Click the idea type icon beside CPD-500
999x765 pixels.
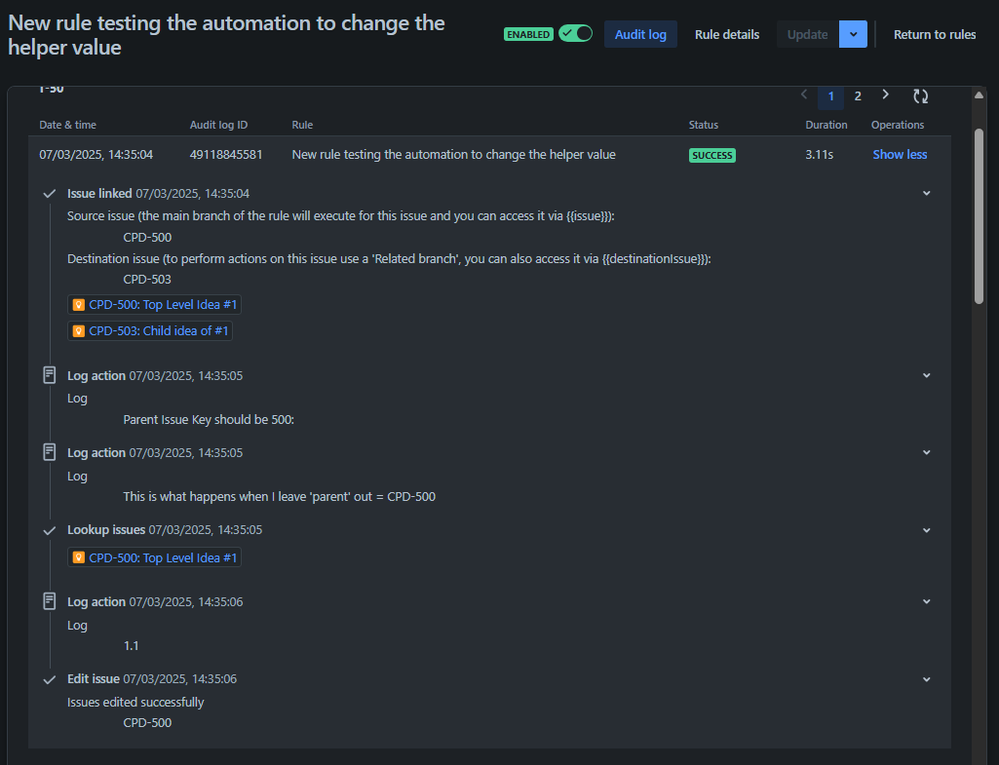[79, 304]
